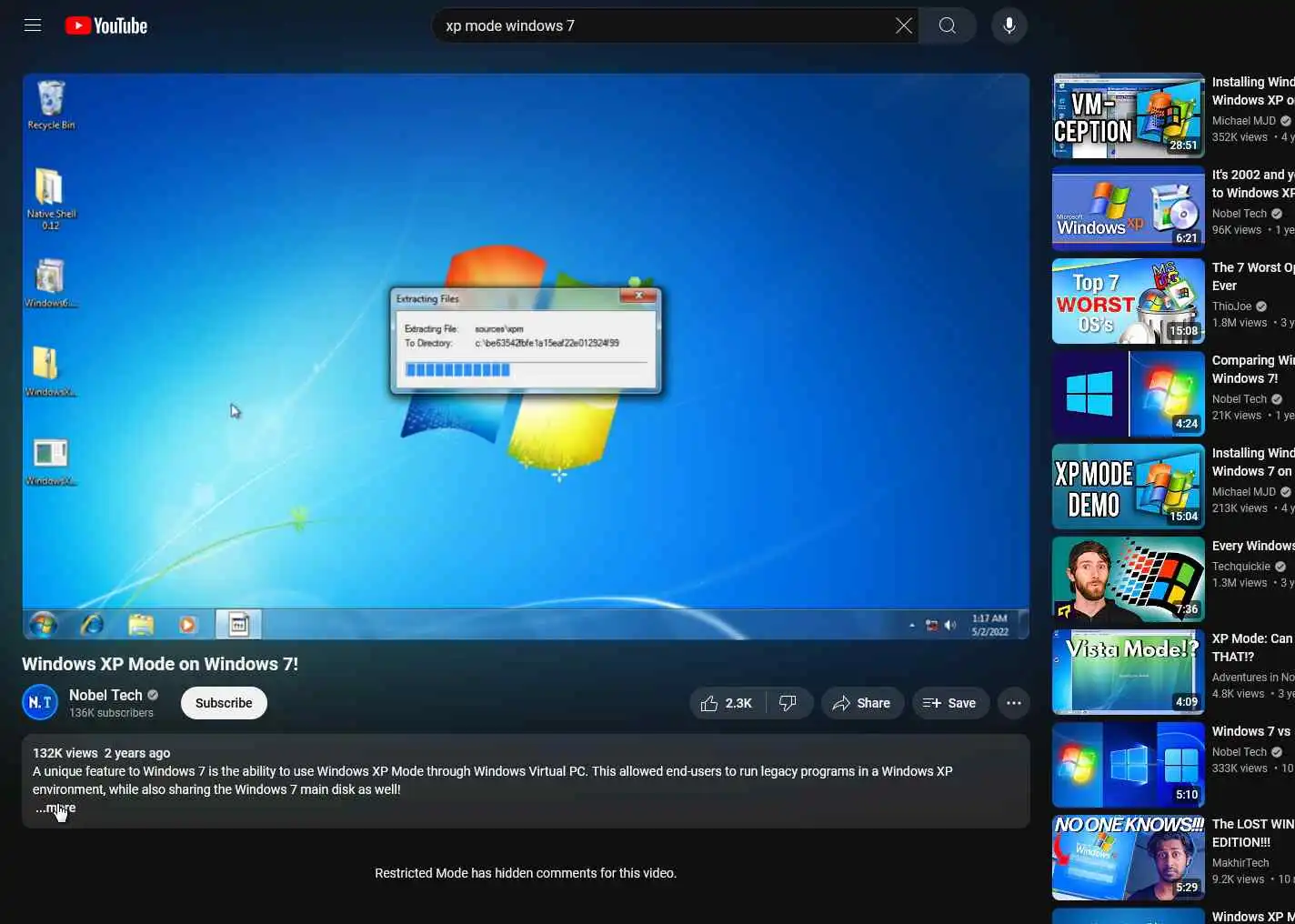Open 'The 7 Worst' video title by ThioJoe

pyautogui.click(x=1253, y=276)
